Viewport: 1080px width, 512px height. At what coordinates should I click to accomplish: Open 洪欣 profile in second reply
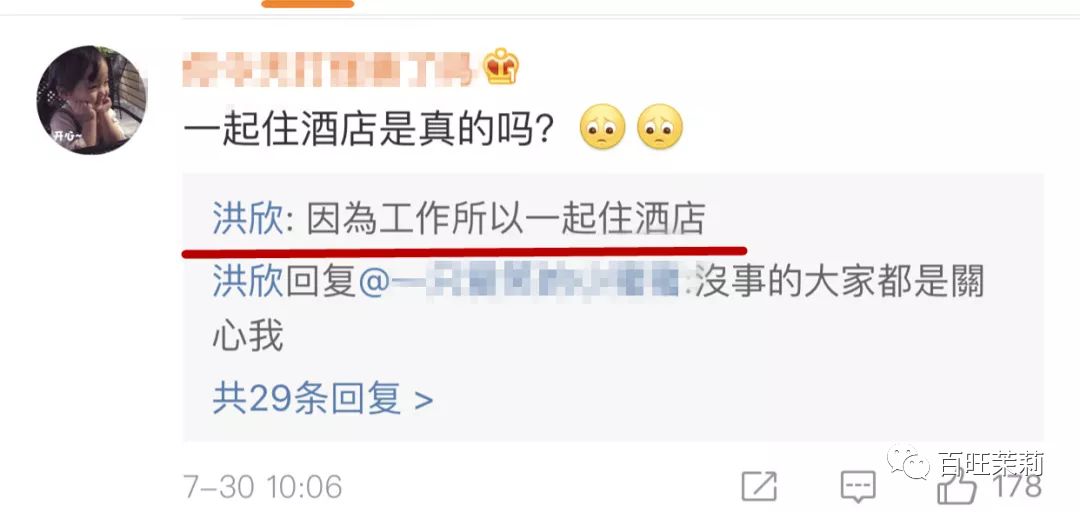(x=247, y=283)
